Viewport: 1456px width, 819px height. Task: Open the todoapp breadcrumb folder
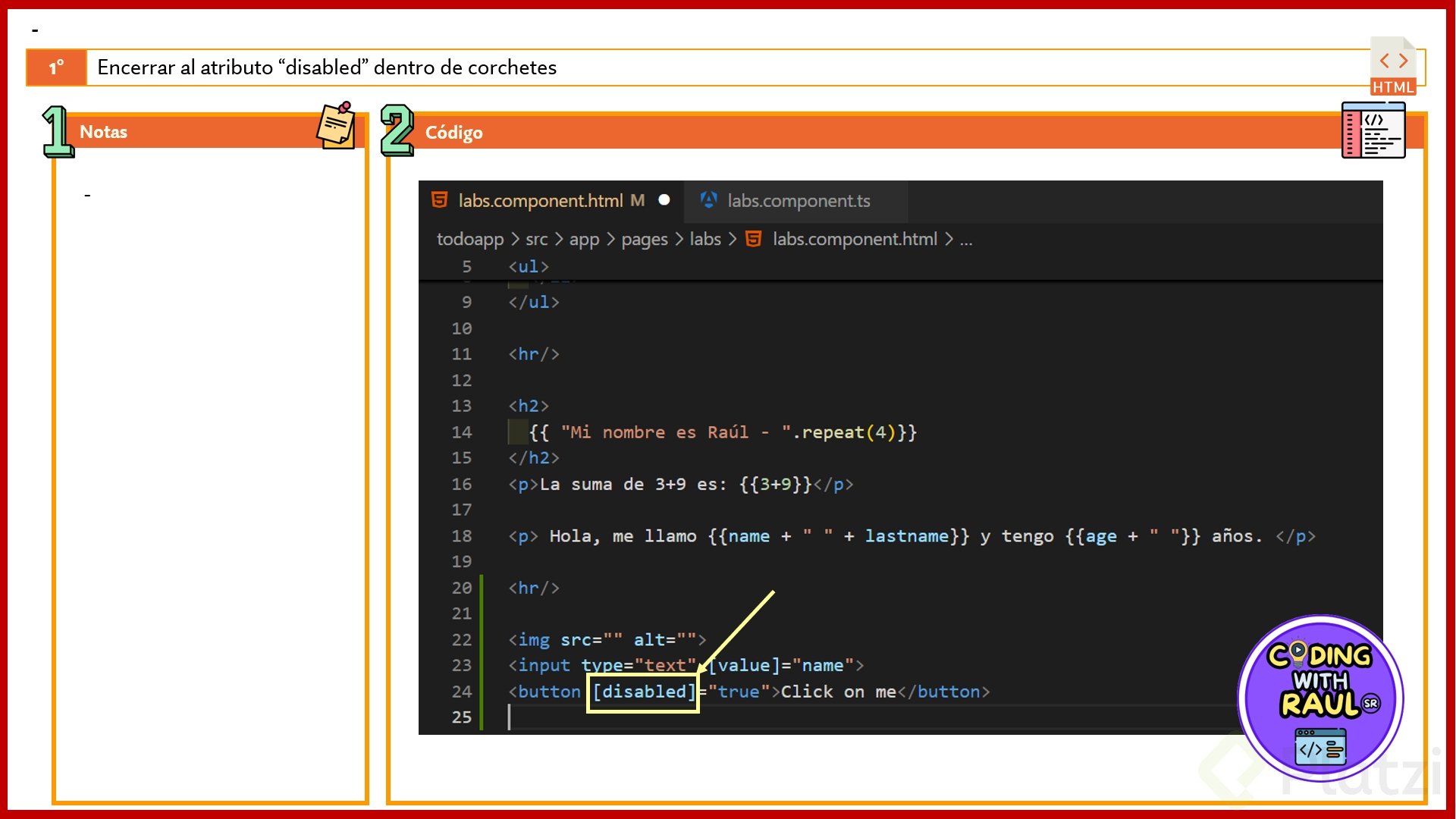469,240
